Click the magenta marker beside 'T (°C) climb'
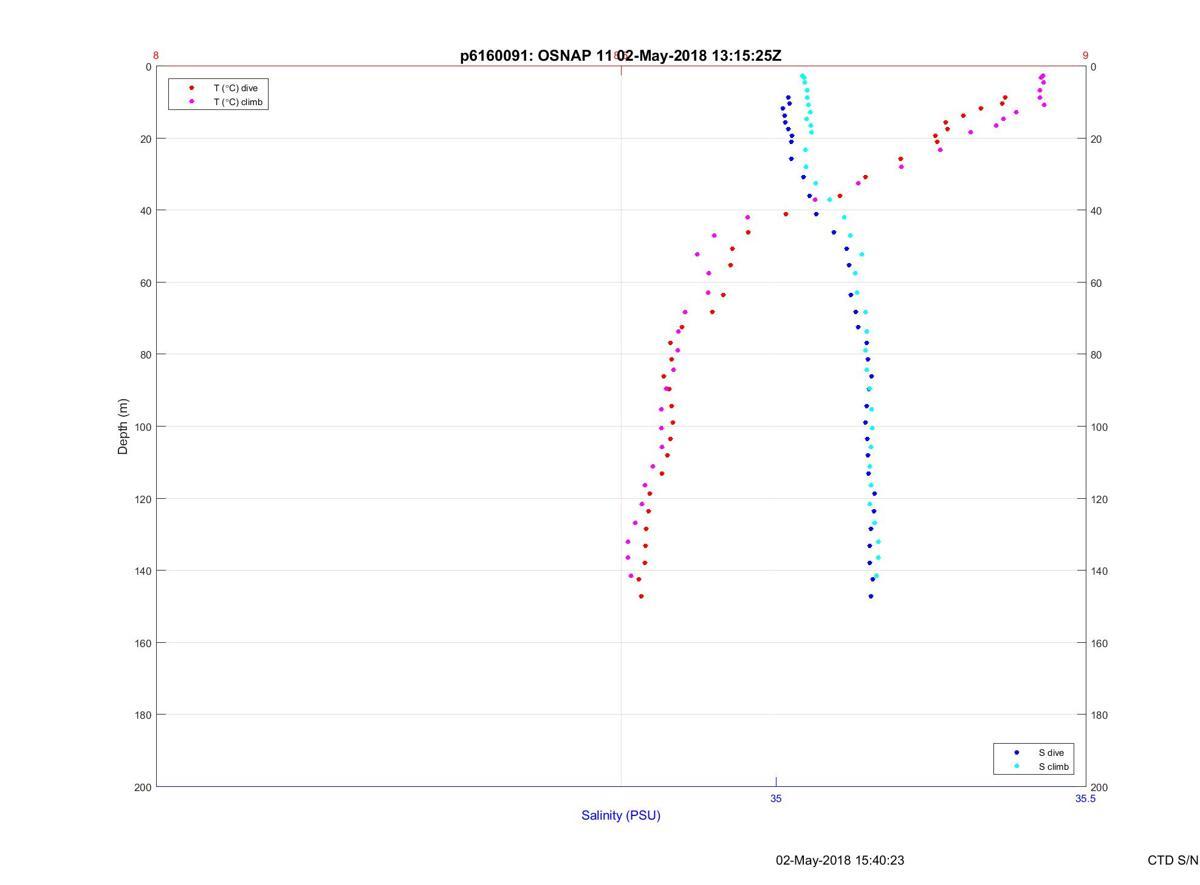Image resolution: width=1200 pixels, height=885 pixels. coord(191,102)
